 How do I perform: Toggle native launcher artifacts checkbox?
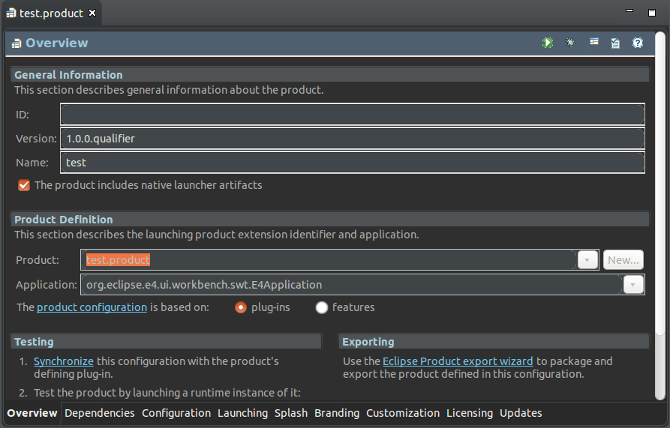tap(24, 185)
